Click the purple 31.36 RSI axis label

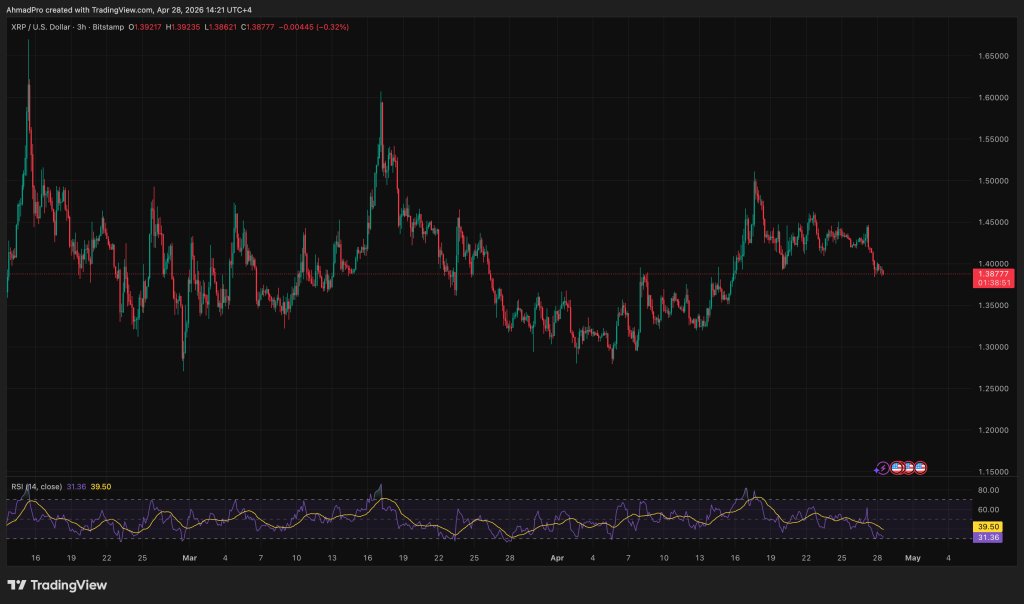coord(988,537)
